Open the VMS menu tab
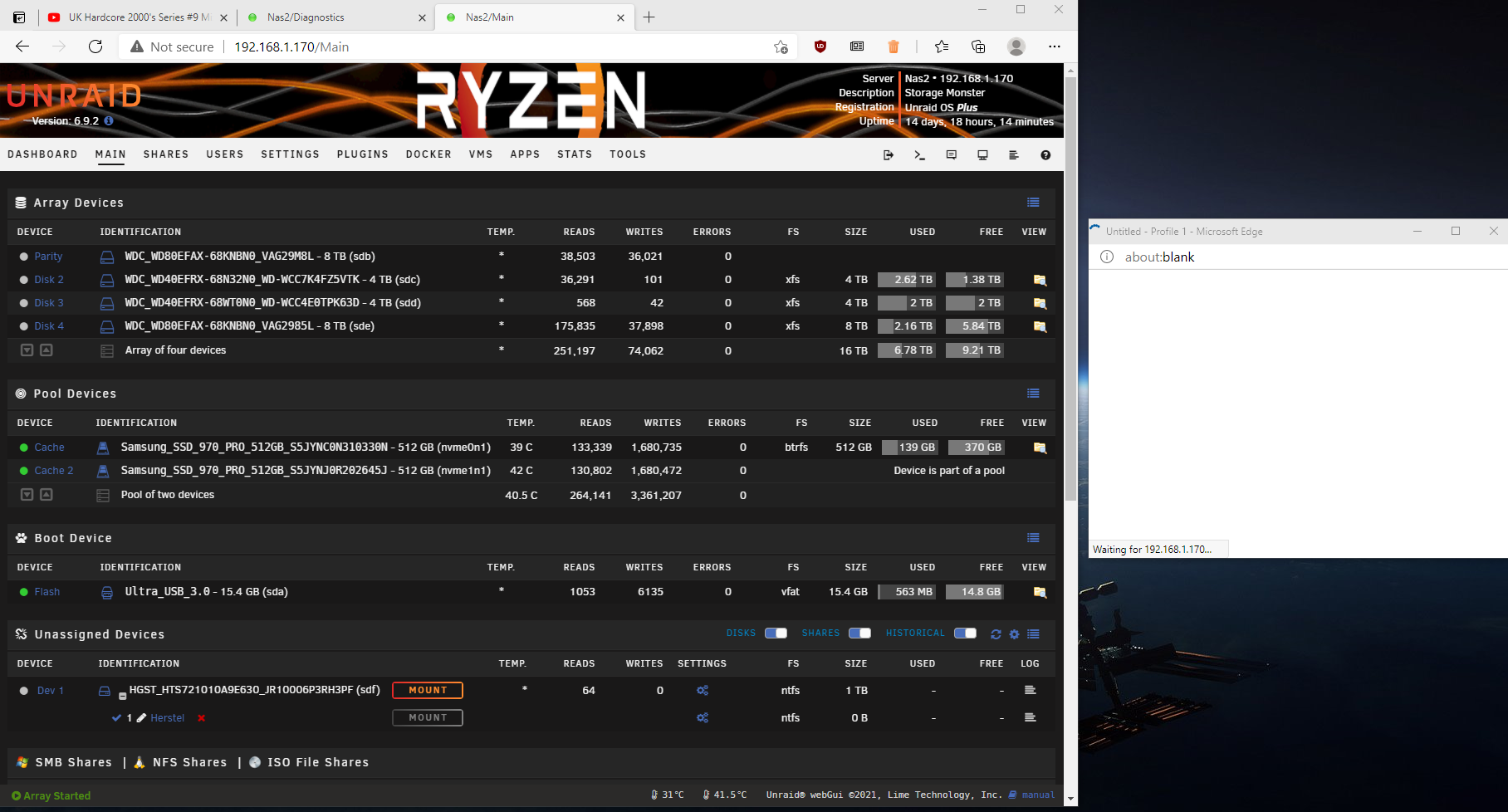Viewport: 1508px width, 812px height. pos(481,154)
